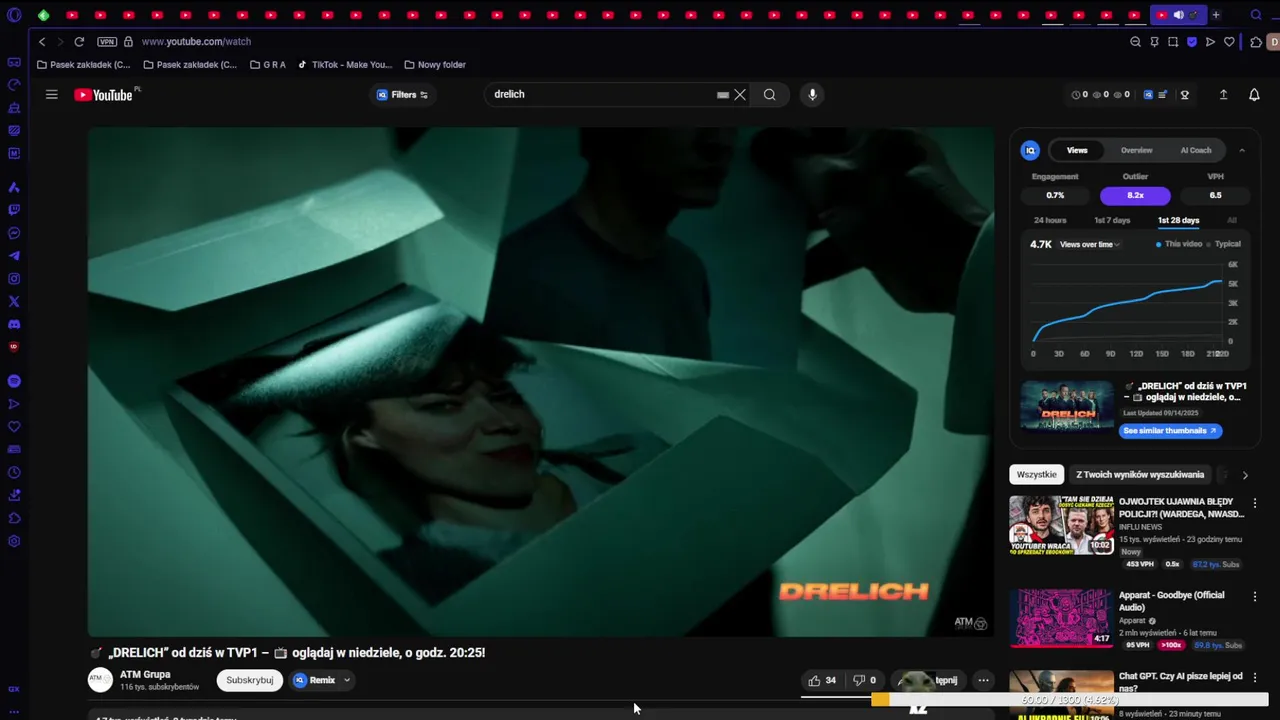The image size is (1280, 720).
Task: Open TikTok - Make You bookmark
Action: pyautogui.click(x=345, y=65)
